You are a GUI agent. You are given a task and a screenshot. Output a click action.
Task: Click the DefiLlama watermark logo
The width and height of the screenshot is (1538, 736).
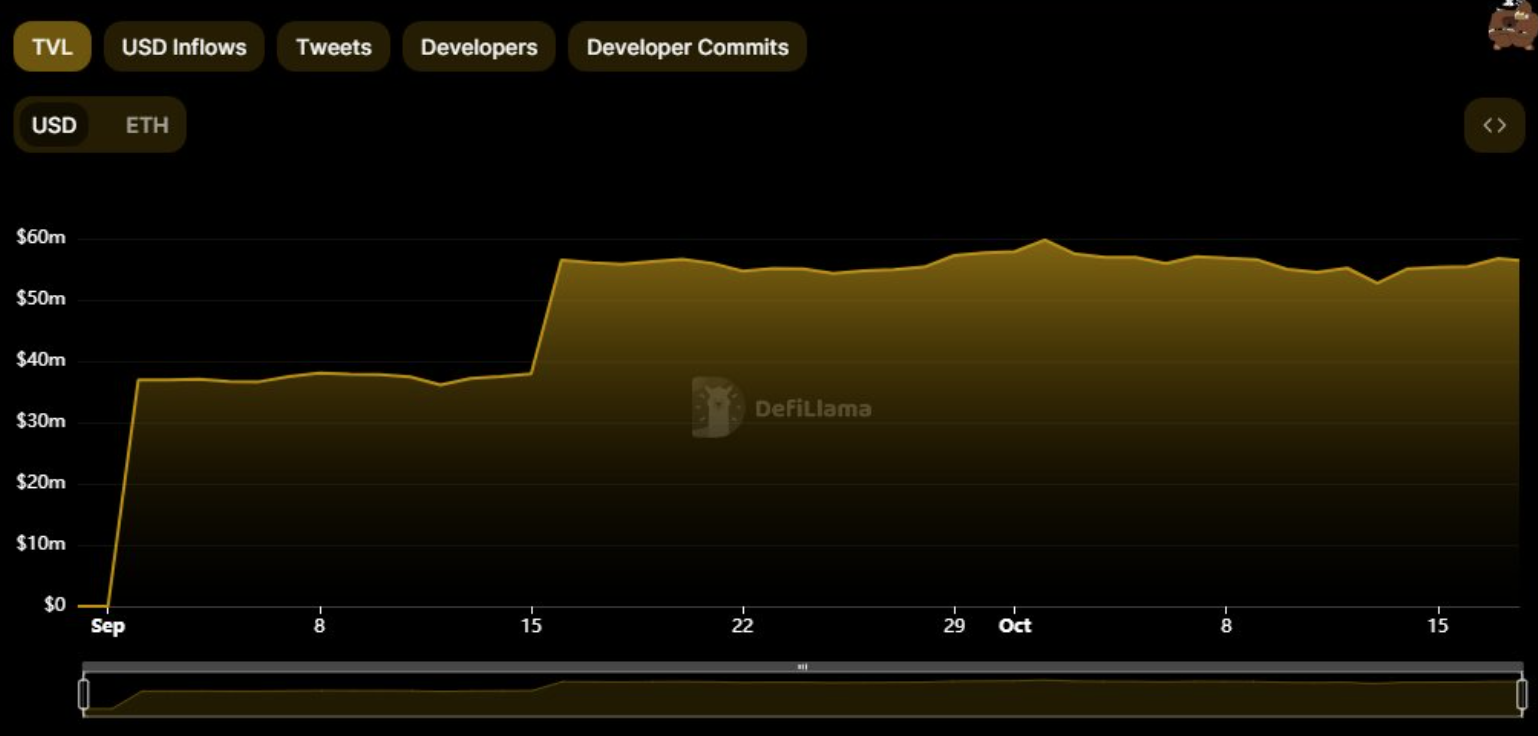click(x=781, y=408)
